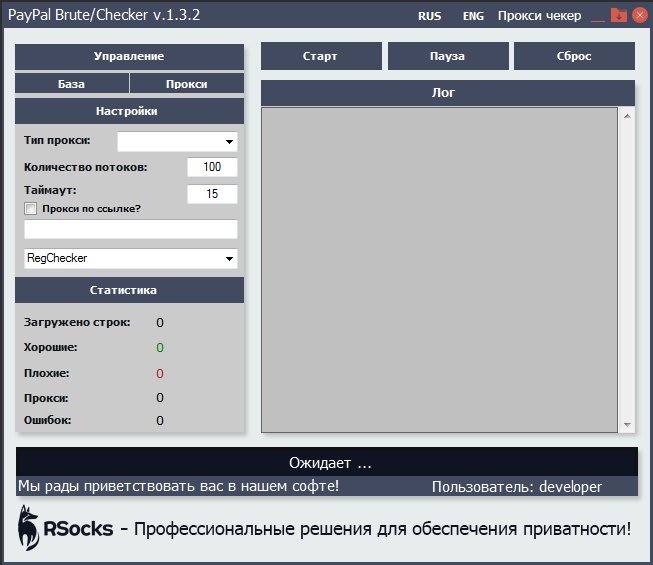Switch interface language to RUS

point(429,16)
